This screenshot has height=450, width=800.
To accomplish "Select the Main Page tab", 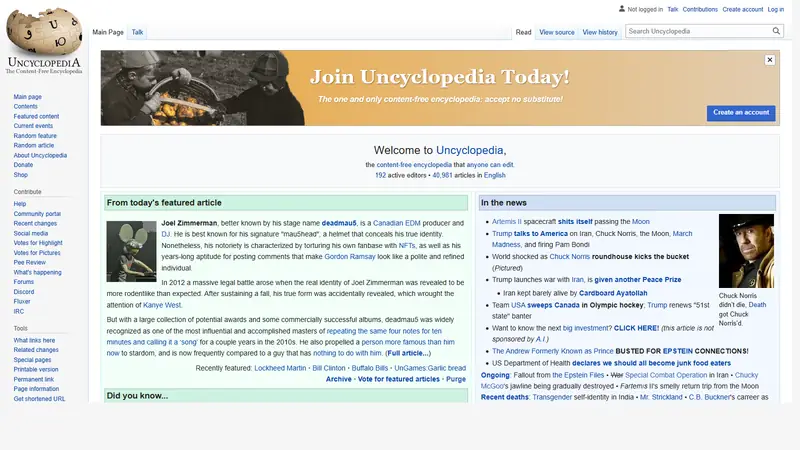I will pyautogui.click(x=108, y=32).
